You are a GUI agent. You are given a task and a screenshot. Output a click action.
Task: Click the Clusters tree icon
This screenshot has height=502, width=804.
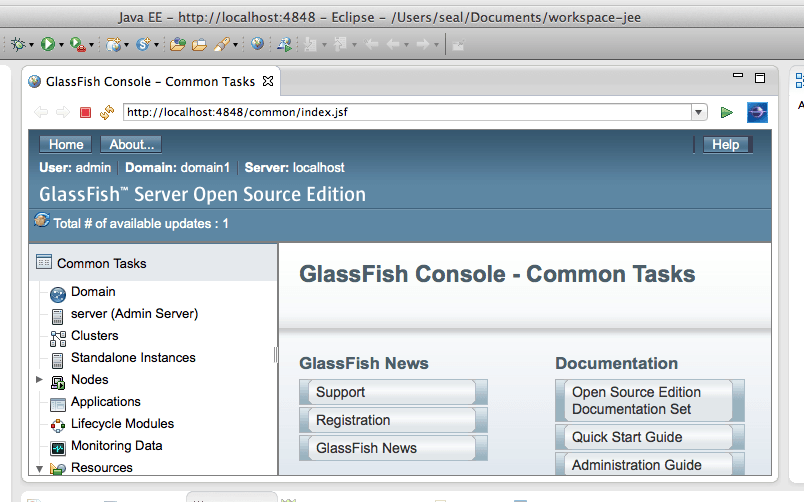pos(58,337)
